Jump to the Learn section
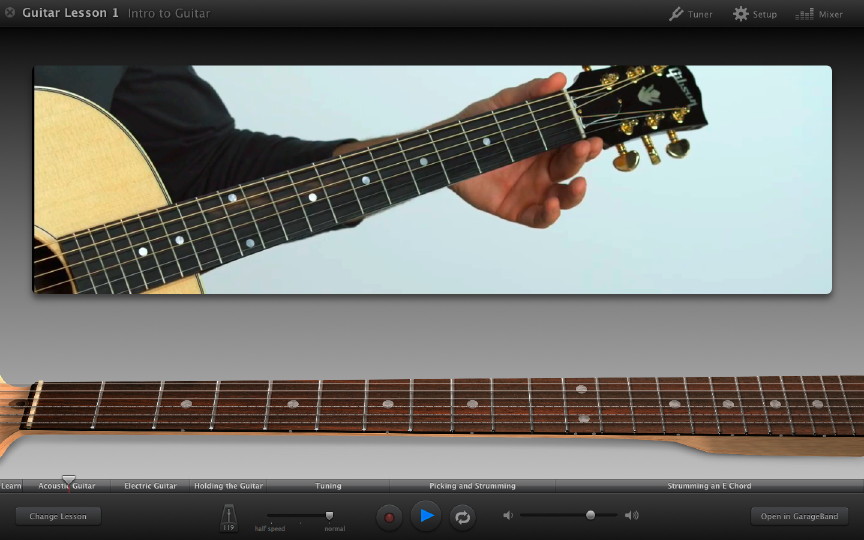 click(x=11, y=486)
